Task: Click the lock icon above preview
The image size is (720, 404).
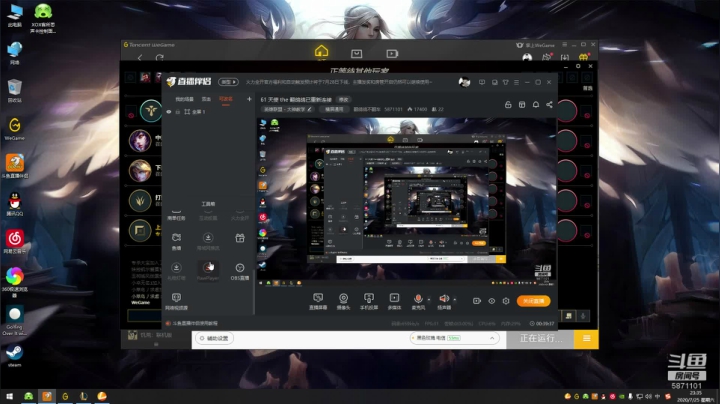Action: [x=508, y=105]
